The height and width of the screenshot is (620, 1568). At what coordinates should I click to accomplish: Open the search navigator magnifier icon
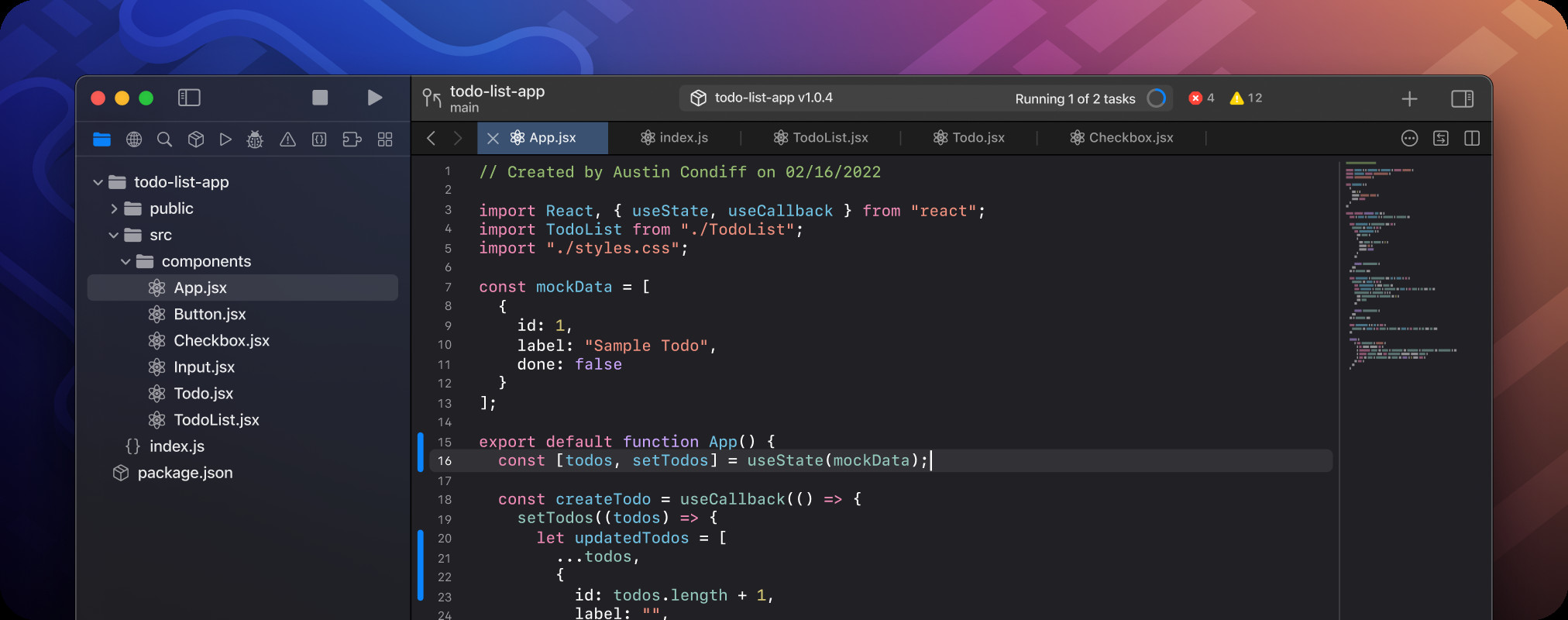click(x=164, y=139)
